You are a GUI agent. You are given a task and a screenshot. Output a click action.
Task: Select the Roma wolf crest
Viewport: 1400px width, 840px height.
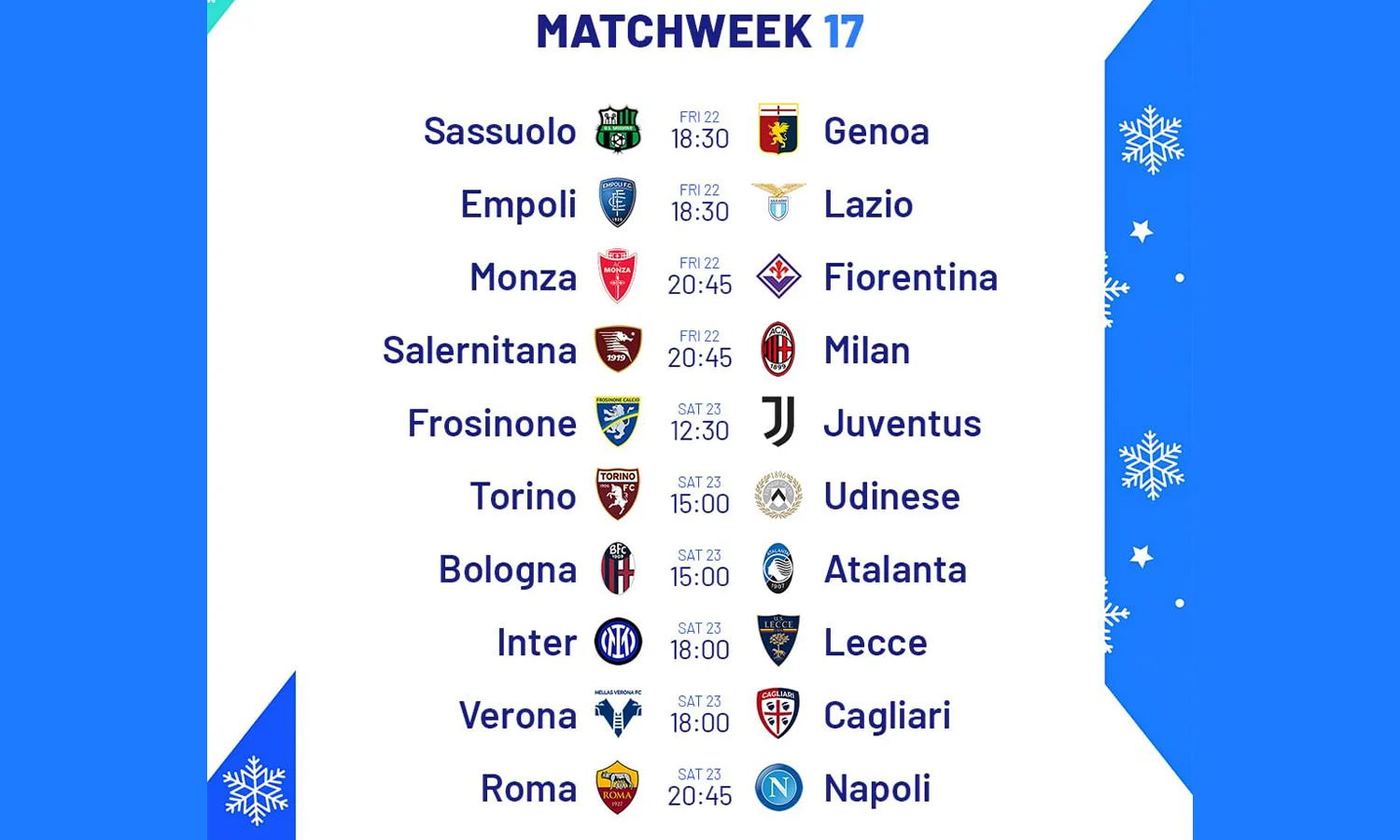pyautogui.click(x=618, y=788)
